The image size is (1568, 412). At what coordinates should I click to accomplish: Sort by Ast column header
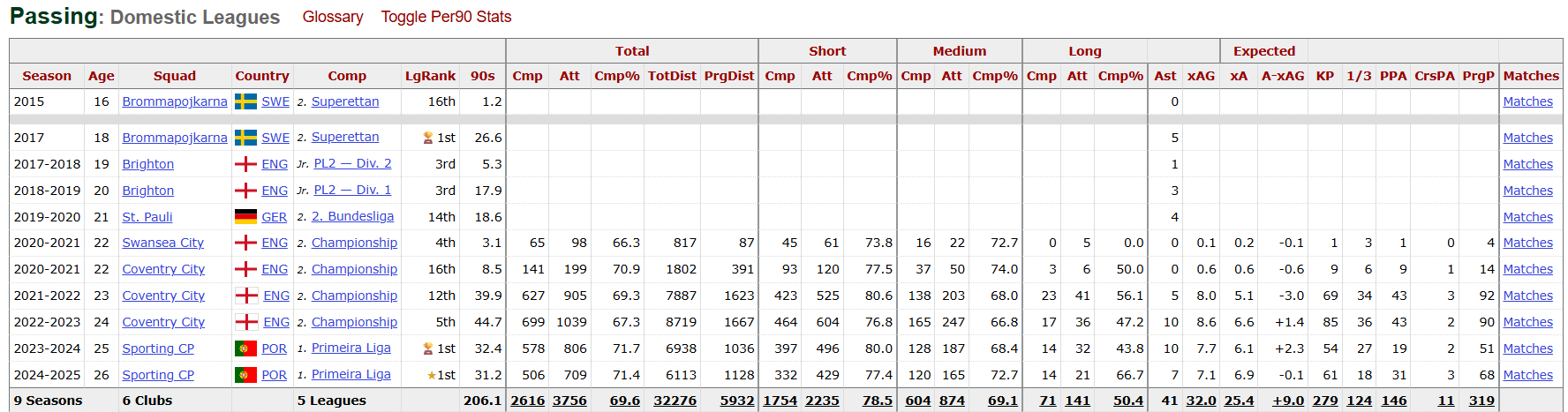click(1165, 76)
